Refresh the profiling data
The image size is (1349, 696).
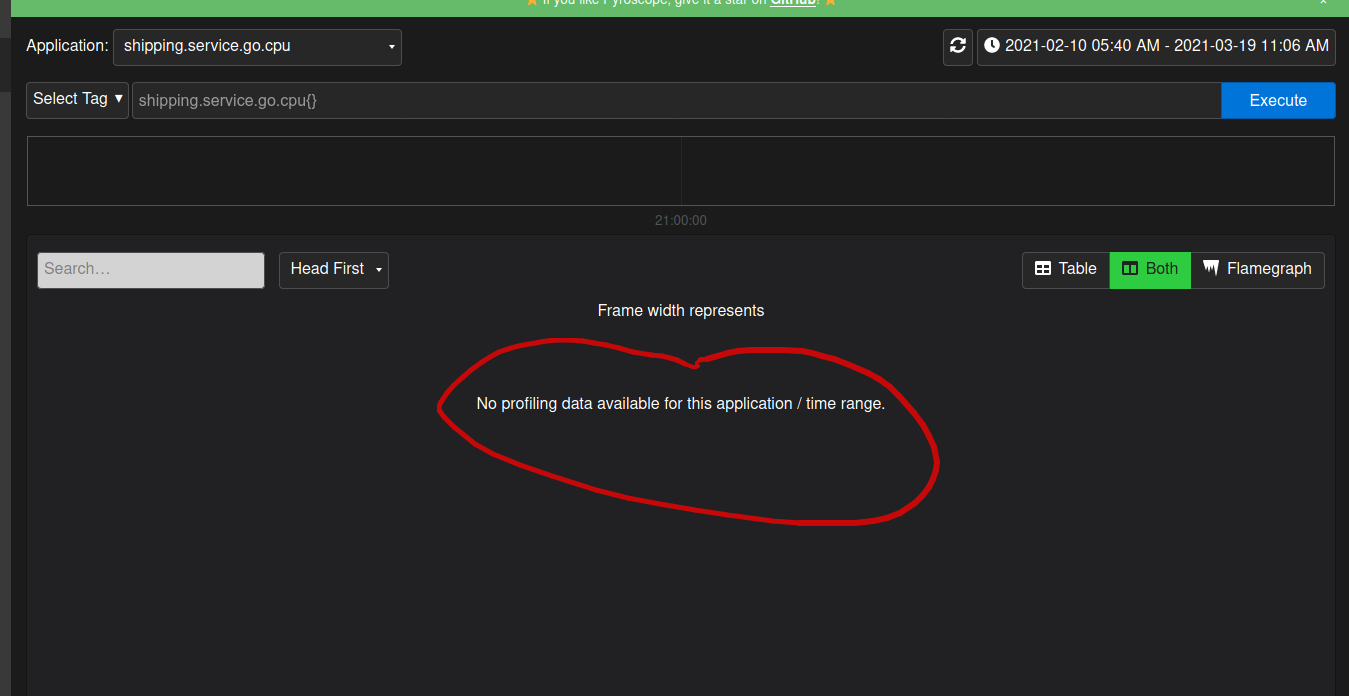[x=957, y=46]
